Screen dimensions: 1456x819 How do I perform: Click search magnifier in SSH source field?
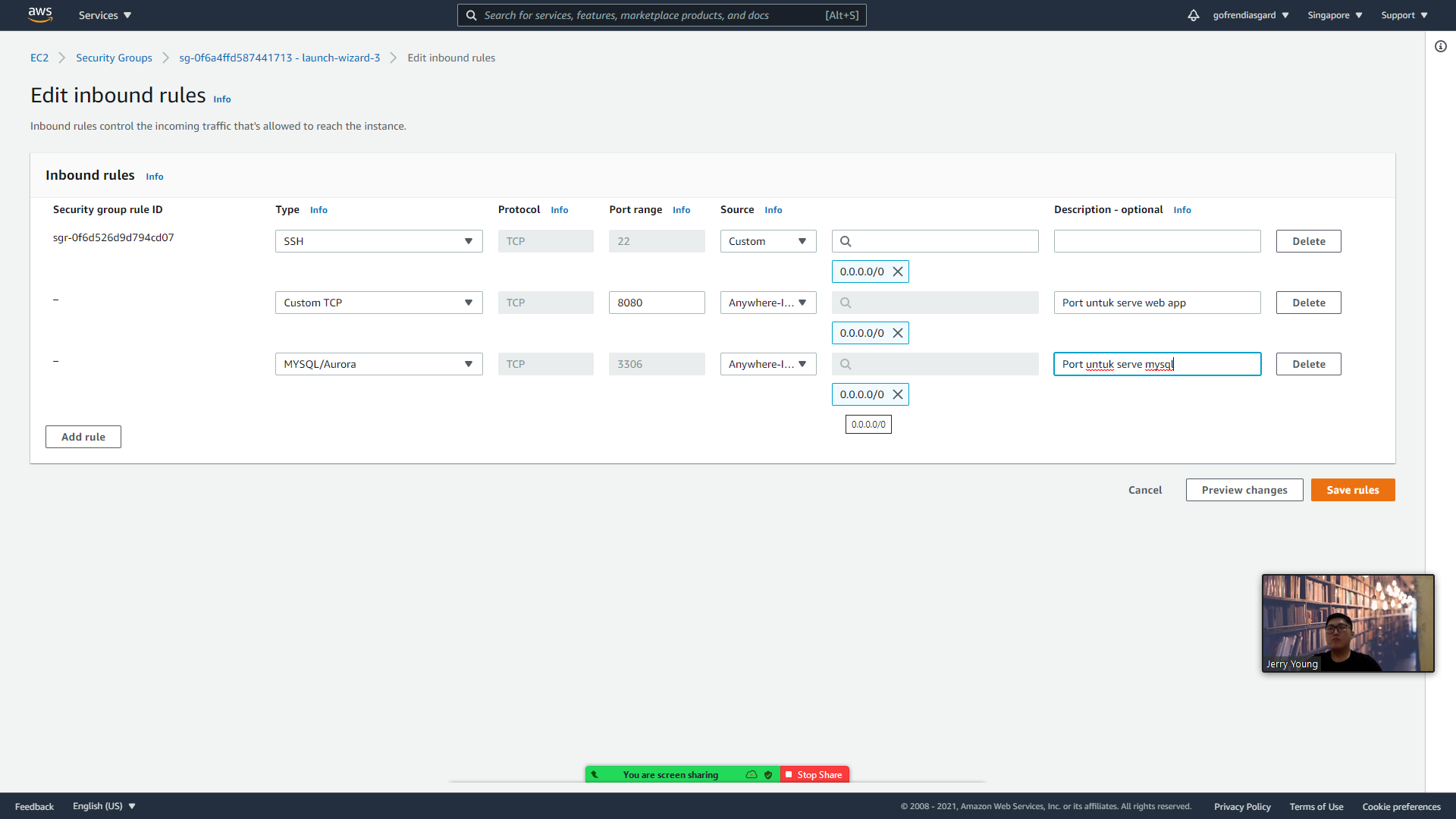point(846,241)
